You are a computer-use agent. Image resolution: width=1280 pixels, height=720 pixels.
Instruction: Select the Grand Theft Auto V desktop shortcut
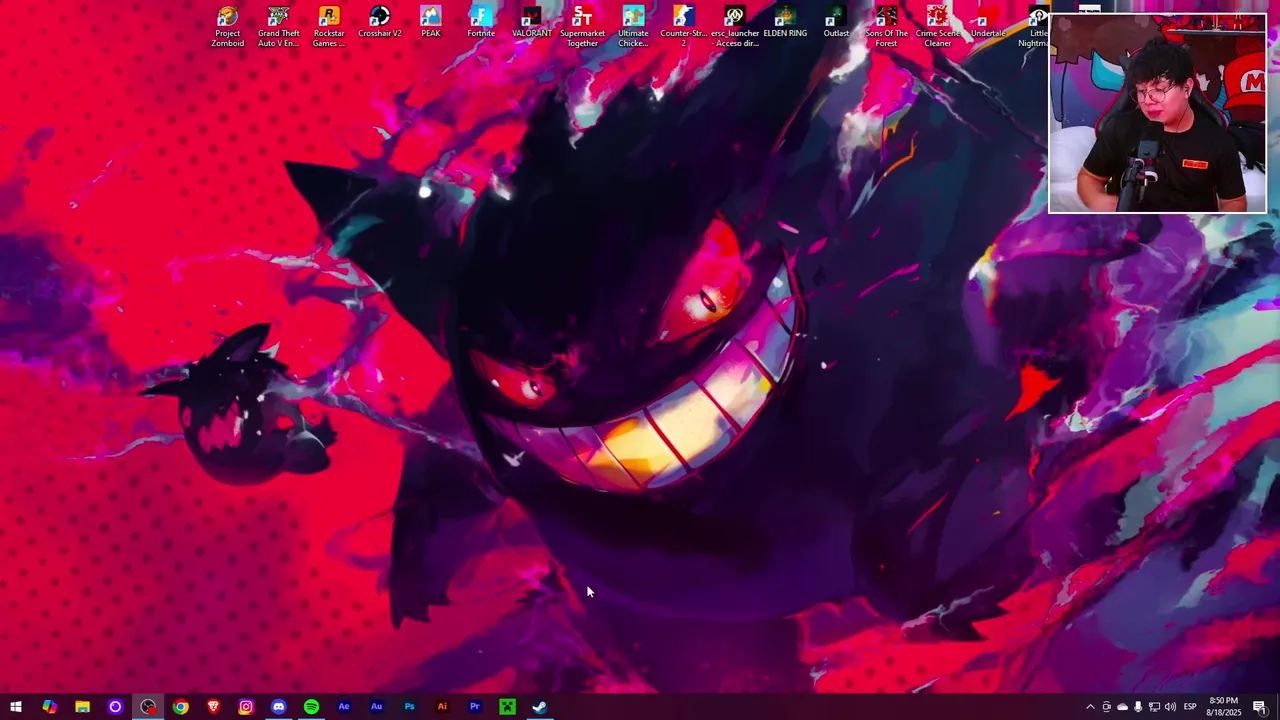pyautogui.click(x=278, y=27)
